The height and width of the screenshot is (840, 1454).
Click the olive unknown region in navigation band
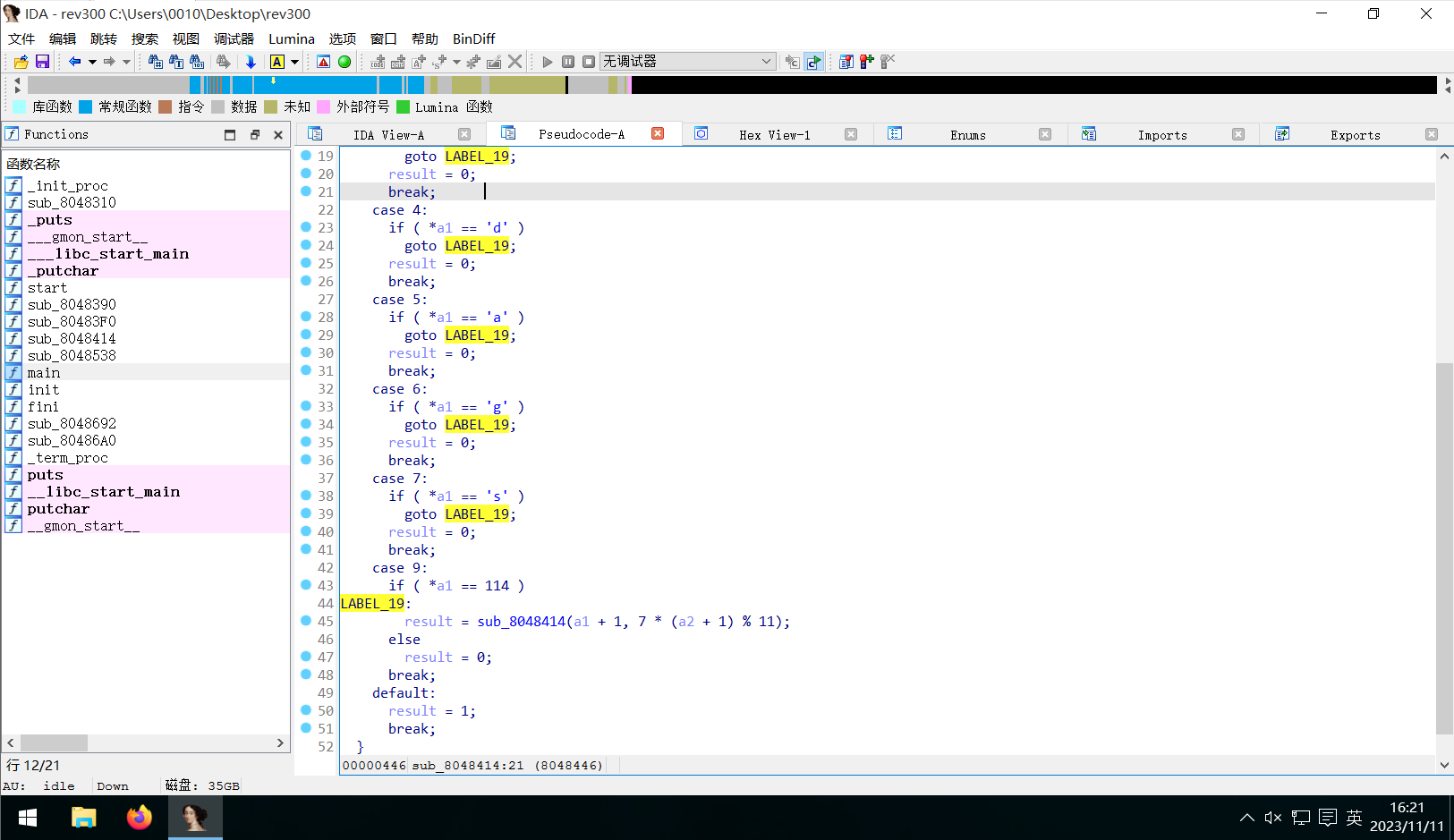point(526,85)
